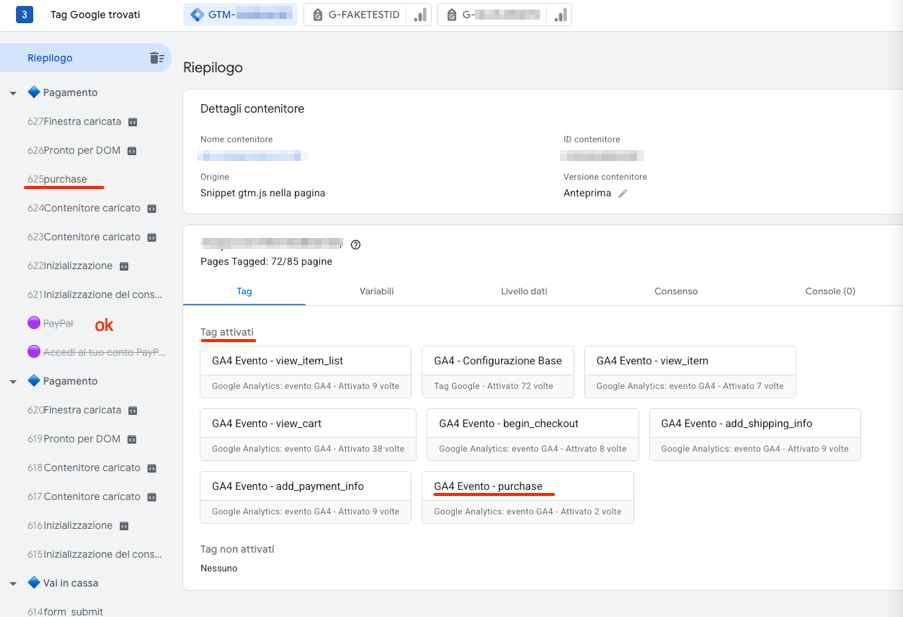Viewport: 903px width, 617px height.
Task: Open the Consenso tab
Action: point(676,291)
